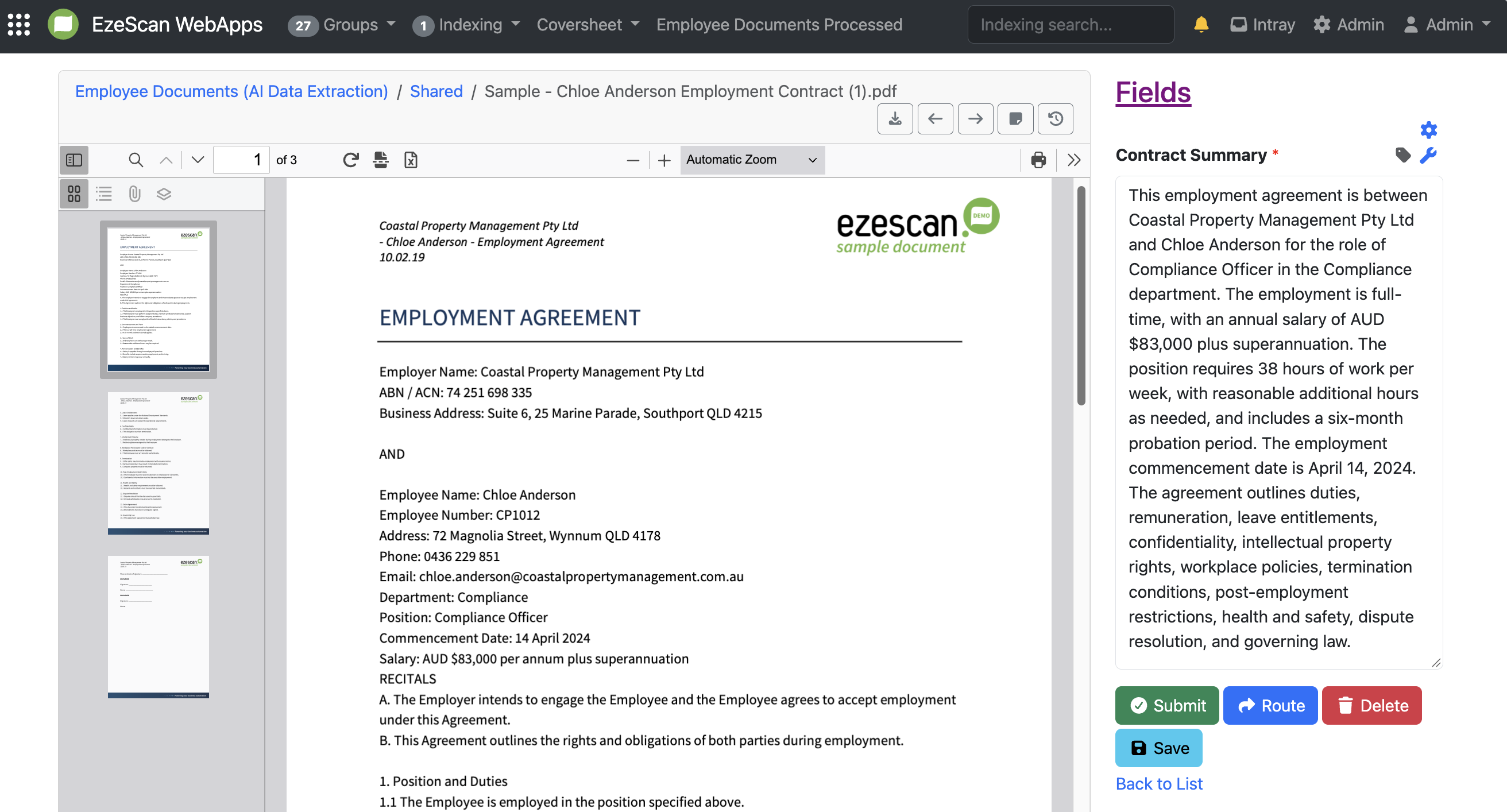The height and width of the screenshot is (812, 1507).
Task: Open the PDF tools double-chevron menu
Action: 1073,160
